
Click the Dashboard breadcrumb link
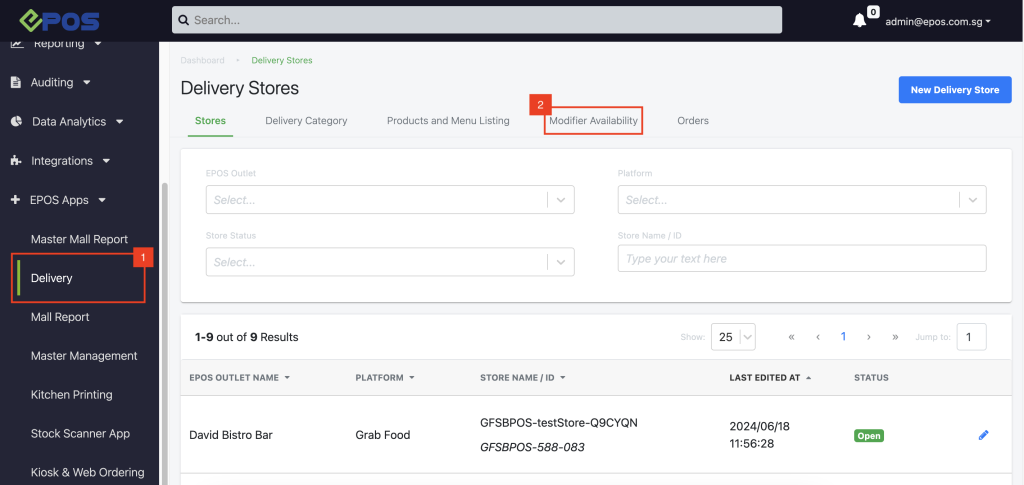[202, 60]
